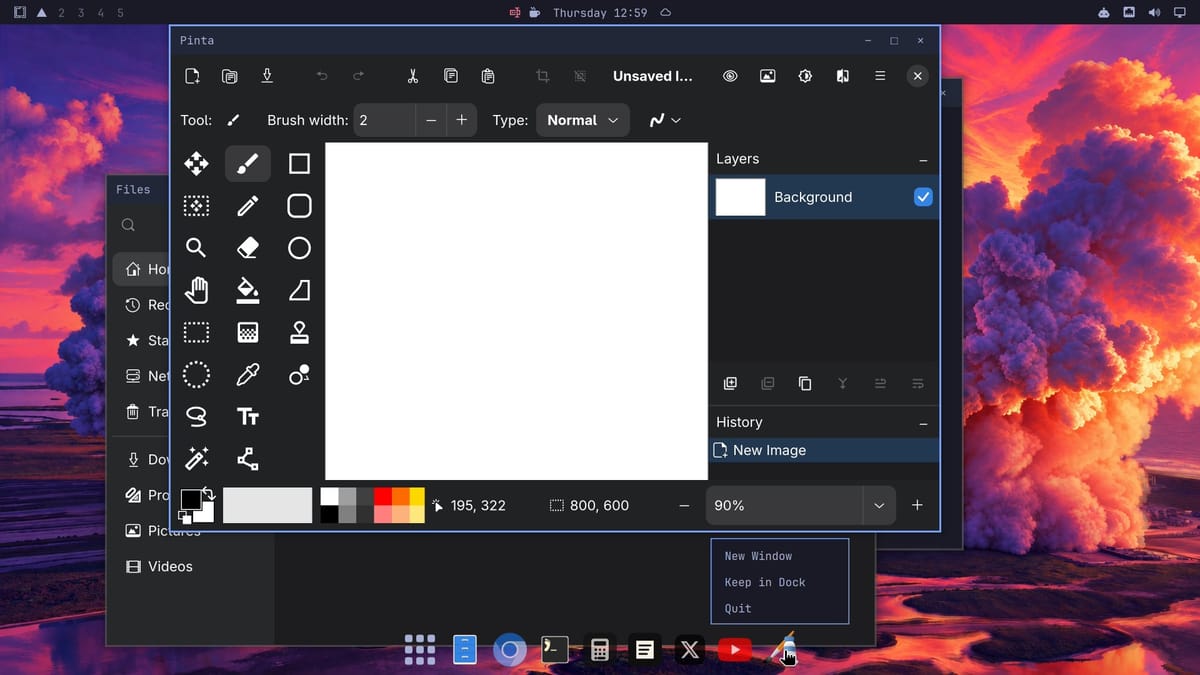This screenshot has width=1200, height=675.
Task: Create a new image from toolbar
Action: 192,76
